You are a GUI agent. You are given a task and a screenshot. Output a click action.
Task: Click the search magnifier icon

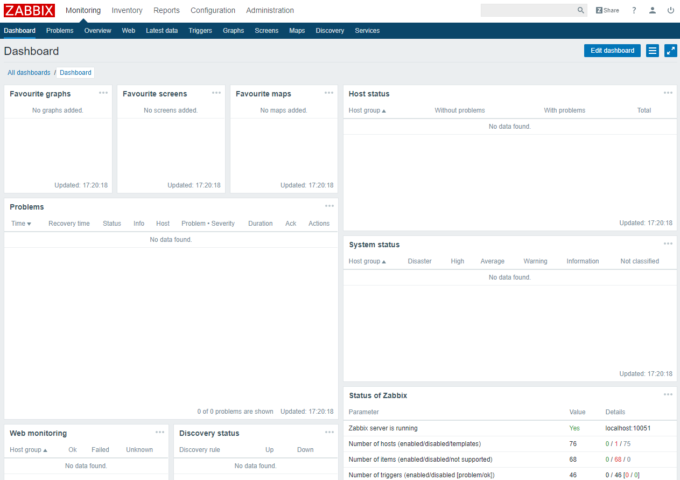pyautogui.click(x=580, y=10)
